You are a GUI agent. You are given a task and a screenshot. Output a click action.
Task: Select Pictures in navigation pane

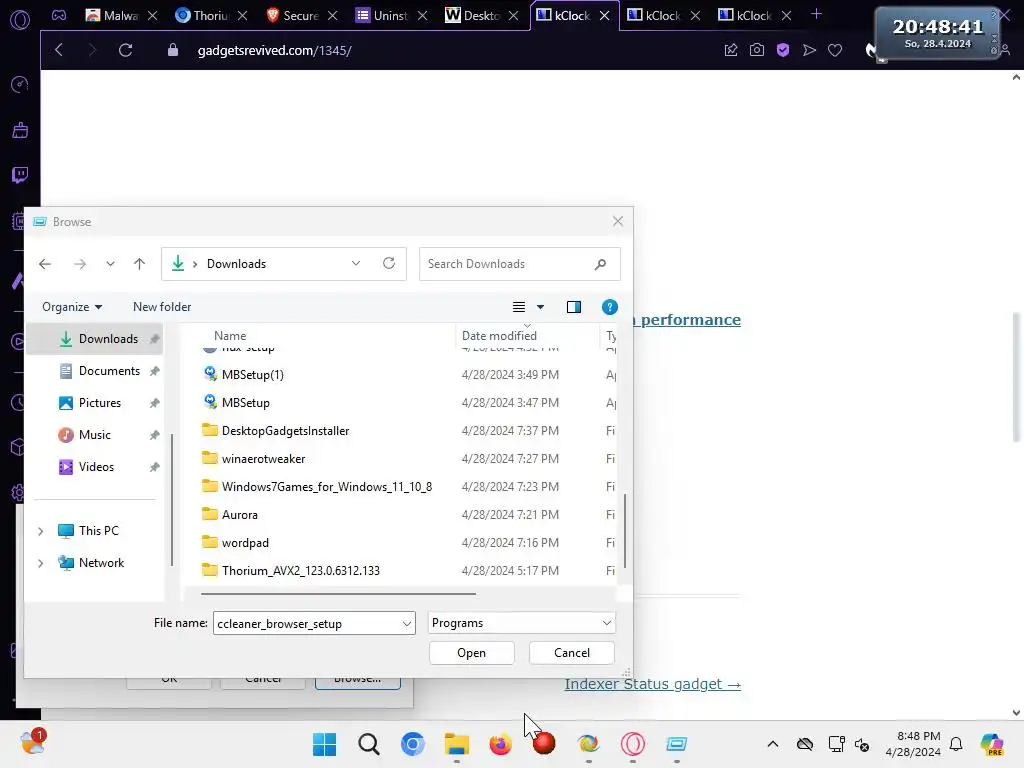click(x=95, y=403)
